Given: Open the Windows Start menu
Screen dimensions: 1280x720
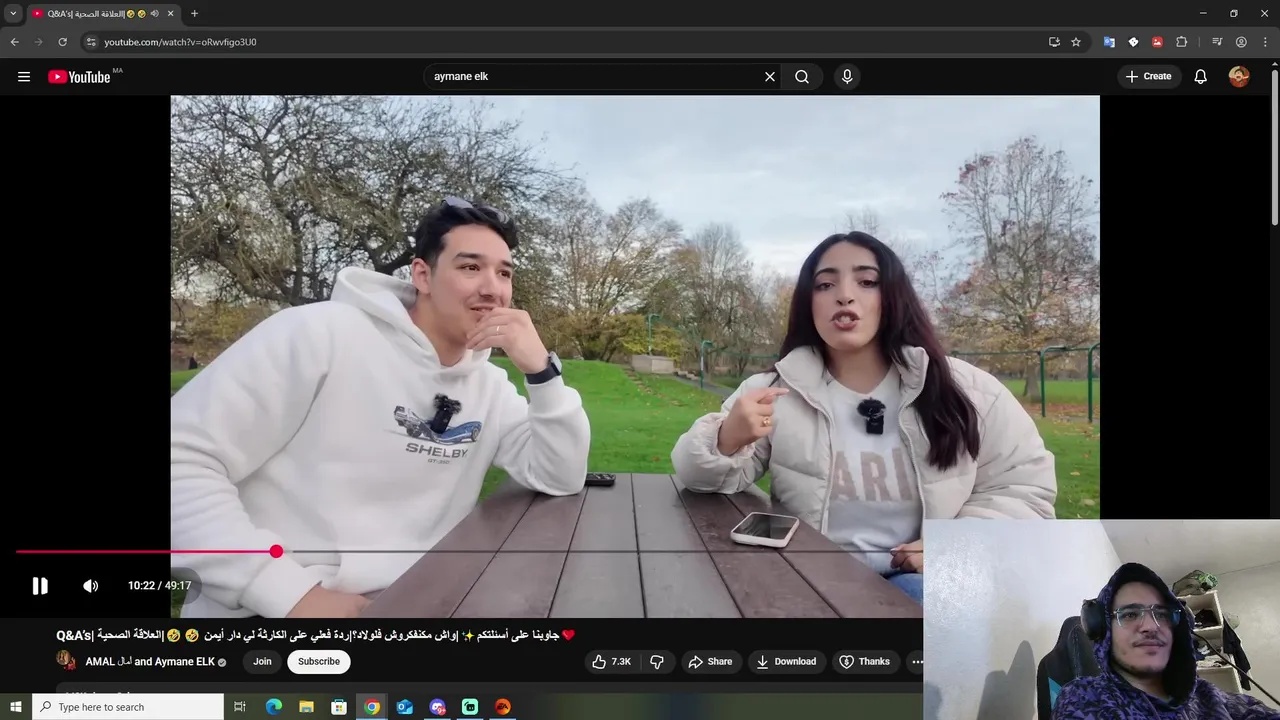Looking at the screenshot, I should click(16, 707).
